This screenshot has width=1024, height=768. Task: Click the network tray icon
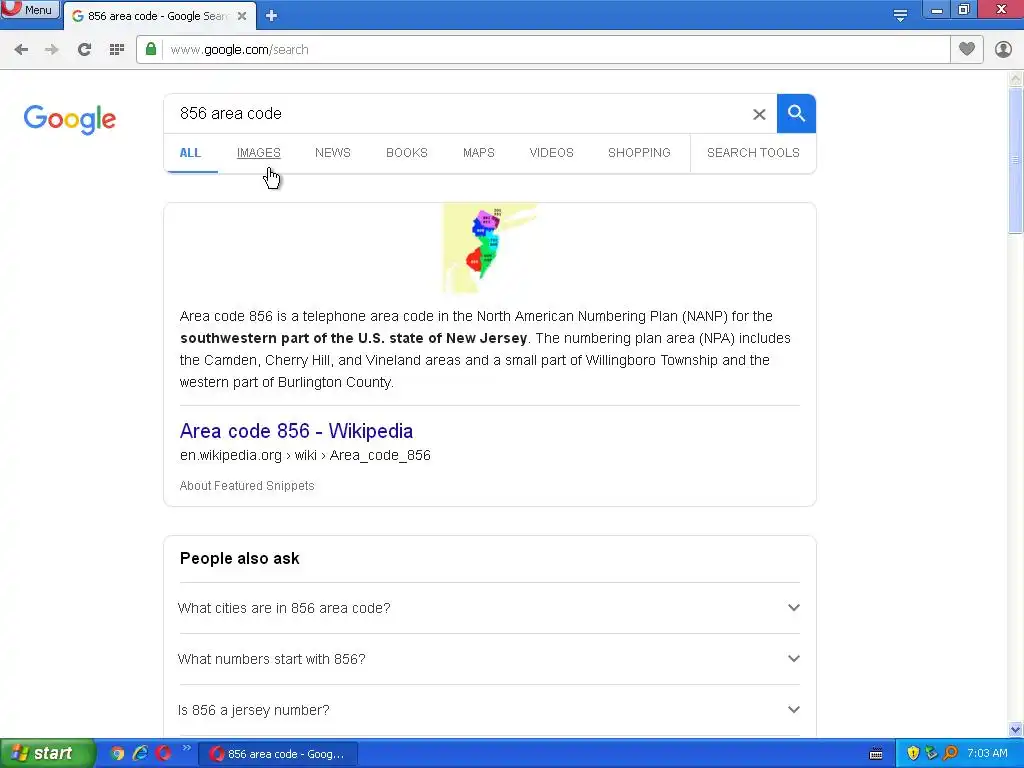931,754
